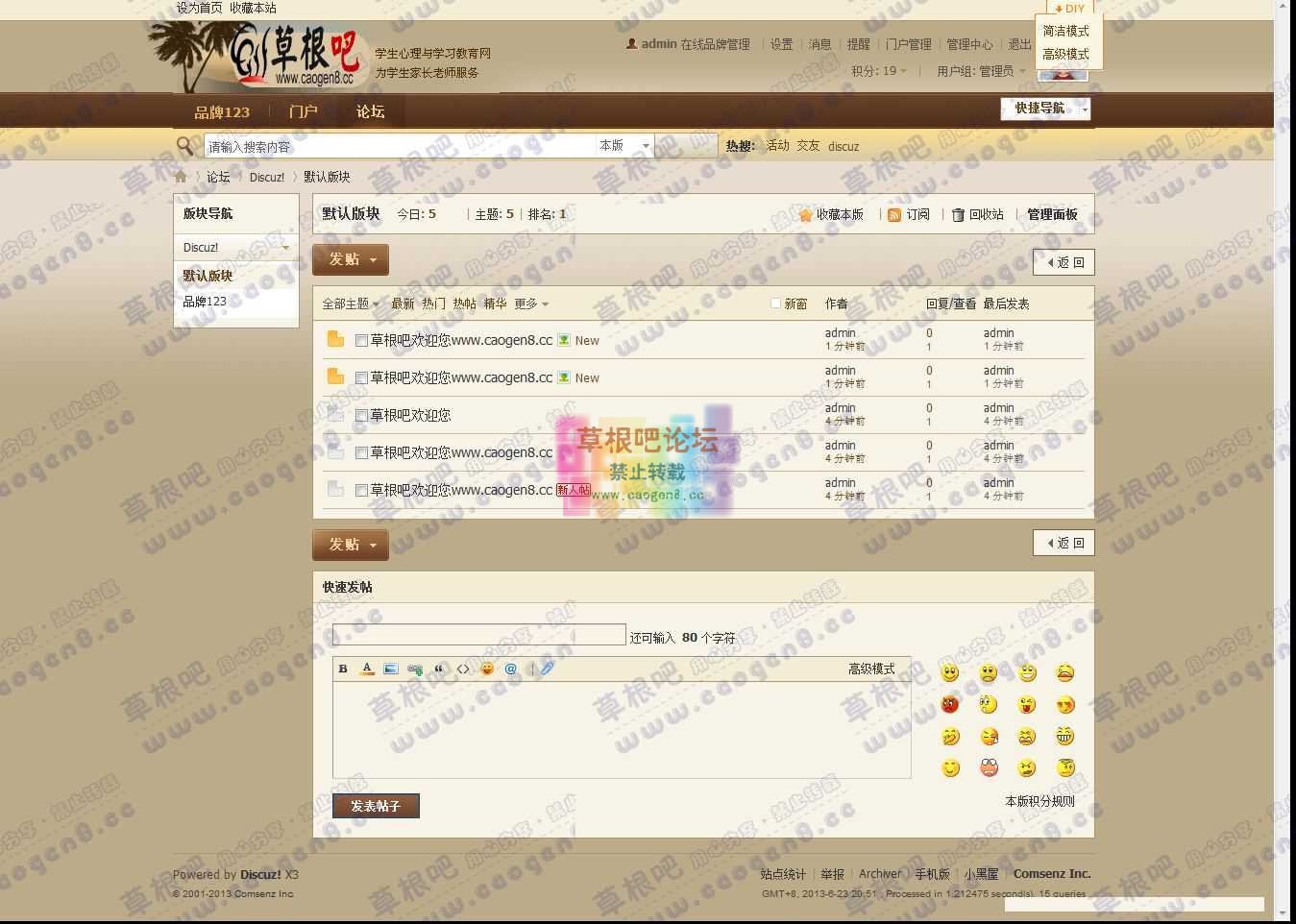Screen dimensions: 1296x924
Task: Check the checkbox of first 草根吧欢迎您 thread
Action: 361,340
